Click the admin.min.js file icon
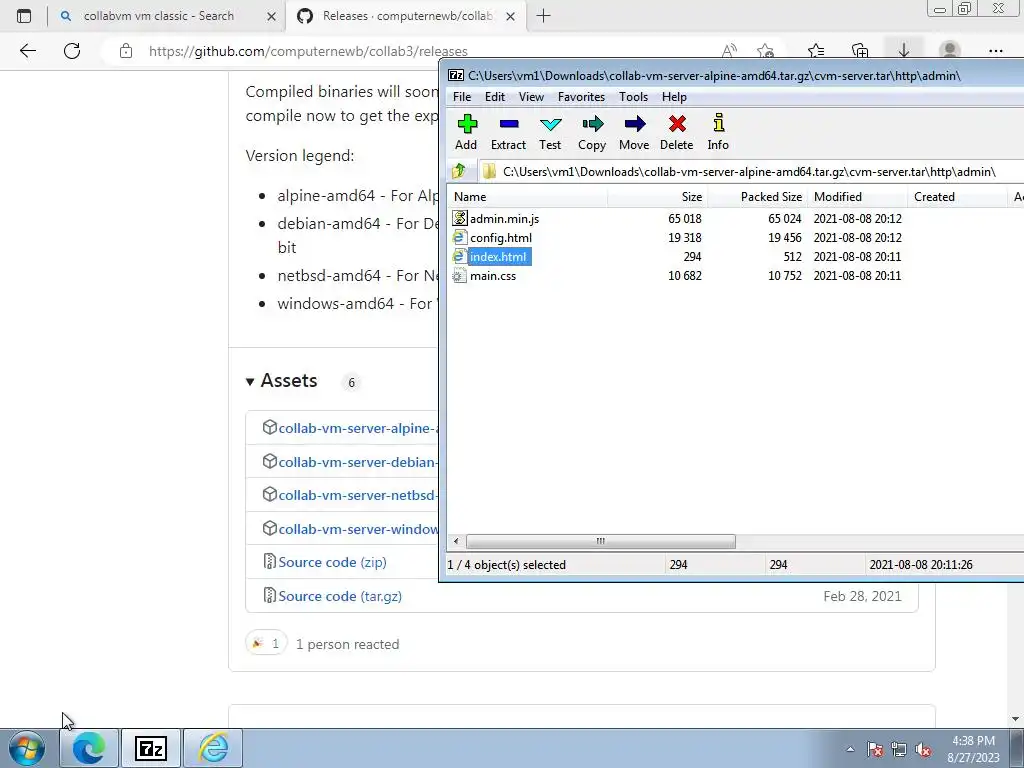 460,218
